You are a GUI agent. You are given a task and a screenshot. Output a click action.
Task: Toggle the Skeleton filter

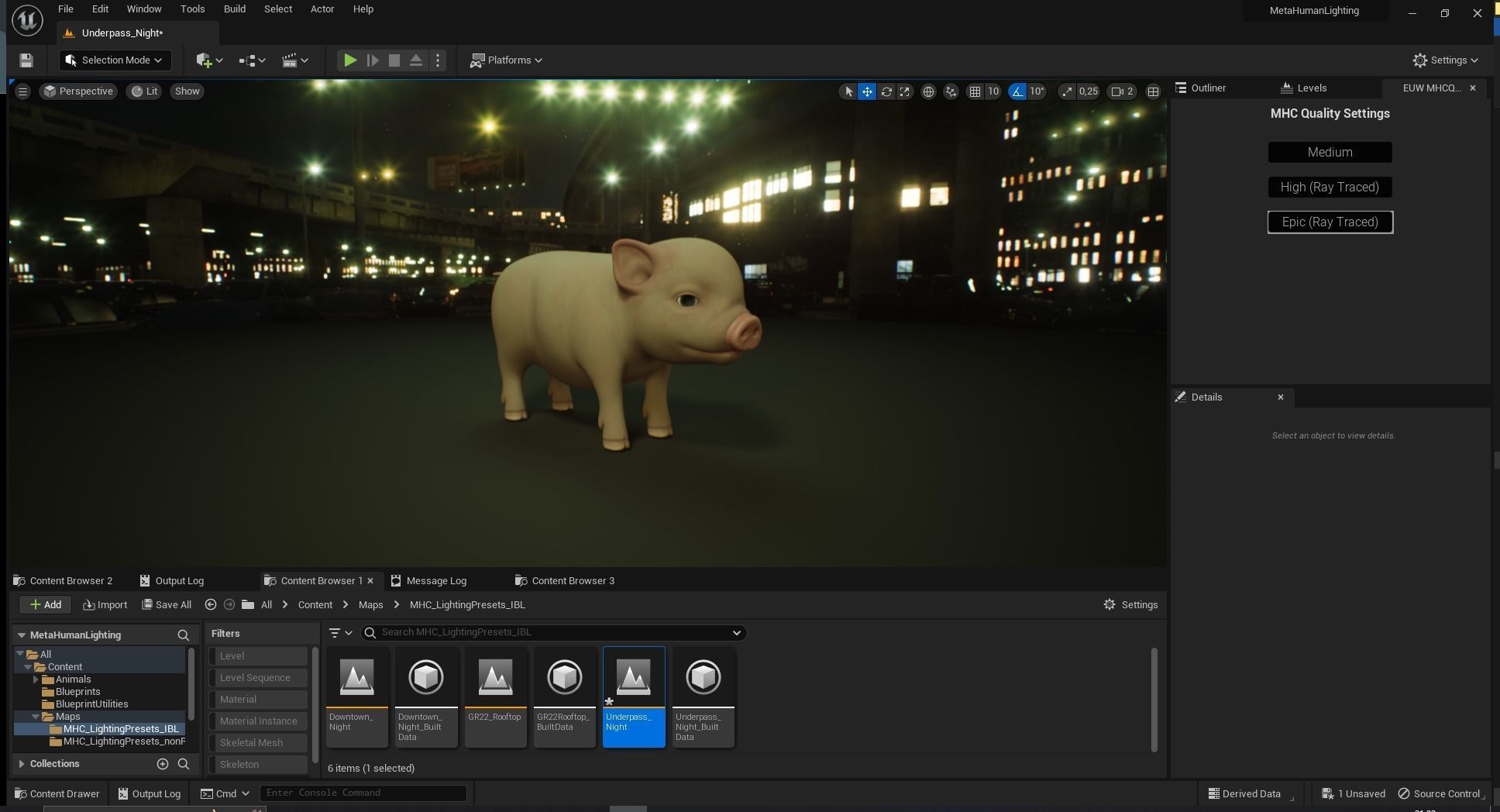258,765
